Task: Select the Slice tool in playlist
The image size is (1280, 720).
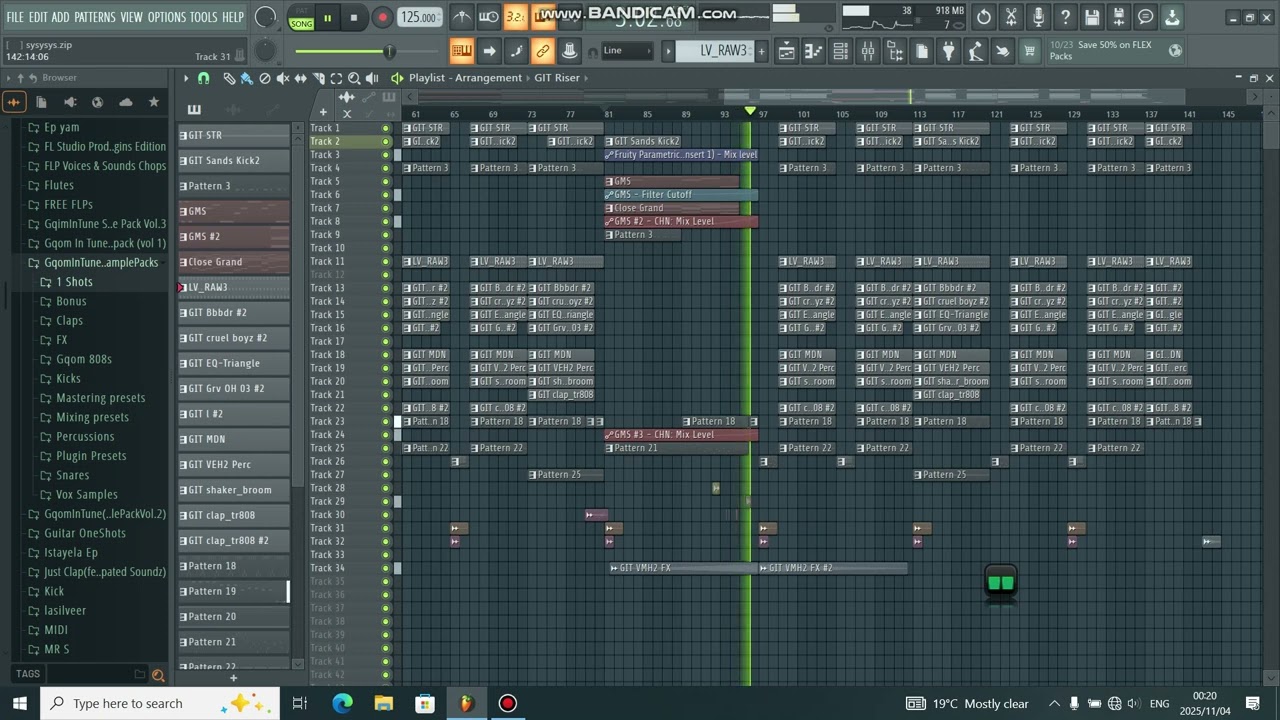Action: [319, 78]
